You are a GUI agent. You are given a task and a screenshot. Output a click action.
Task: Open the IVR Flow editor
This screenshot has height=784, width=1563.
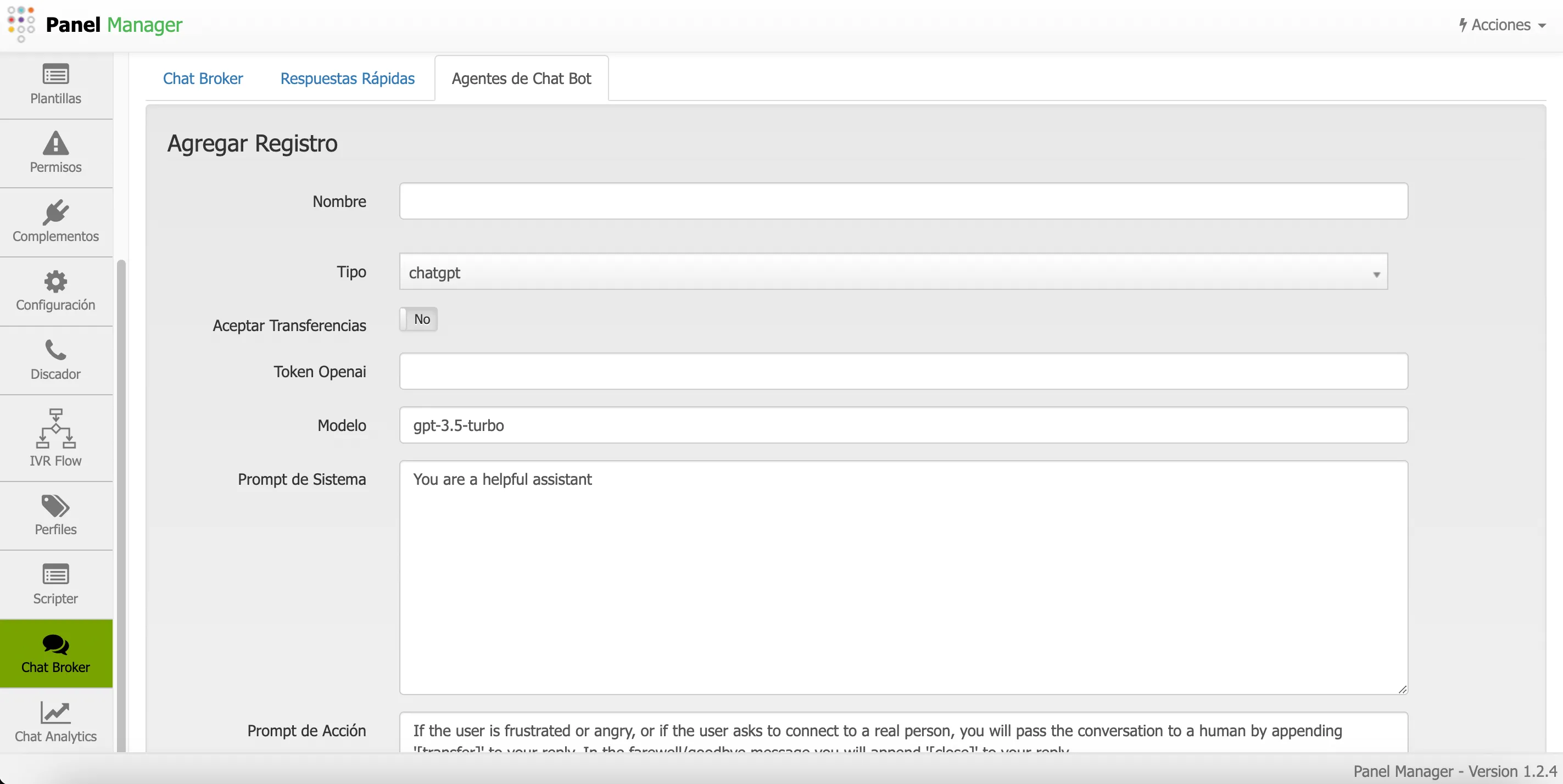pos(55,436)
